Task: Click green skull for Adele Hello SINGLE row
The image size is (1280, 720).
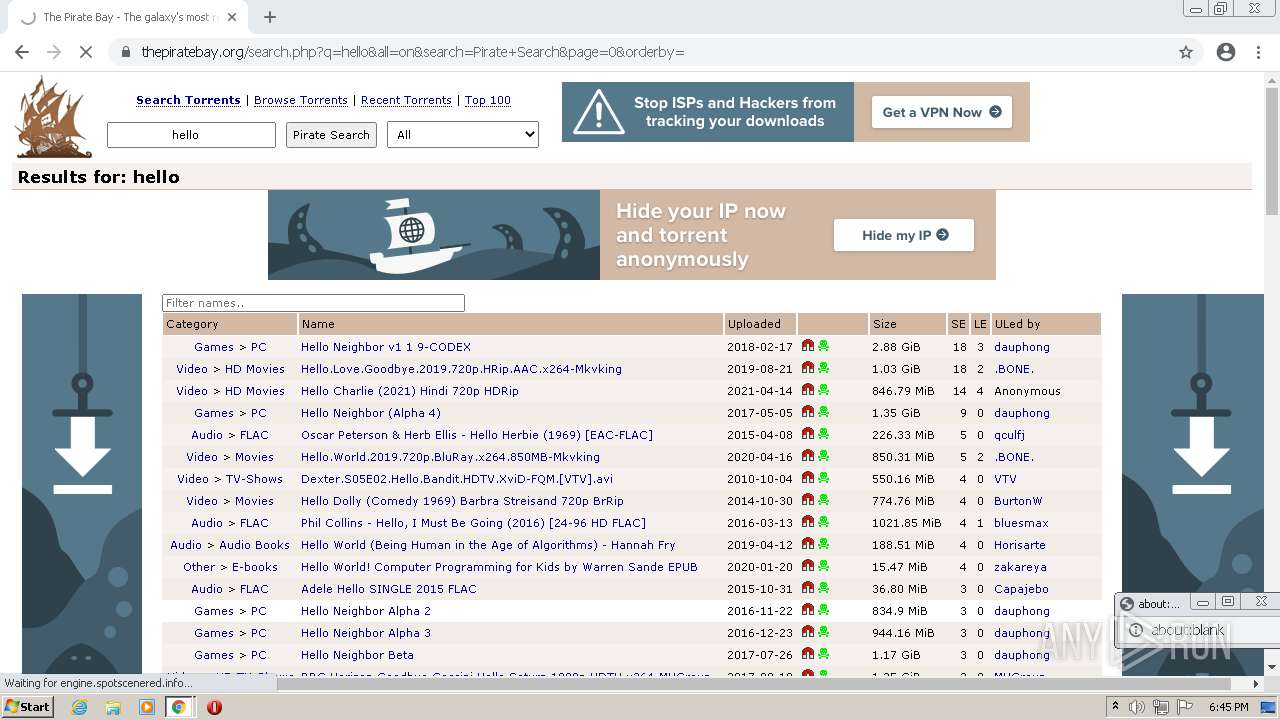Action: pos(824,588)
